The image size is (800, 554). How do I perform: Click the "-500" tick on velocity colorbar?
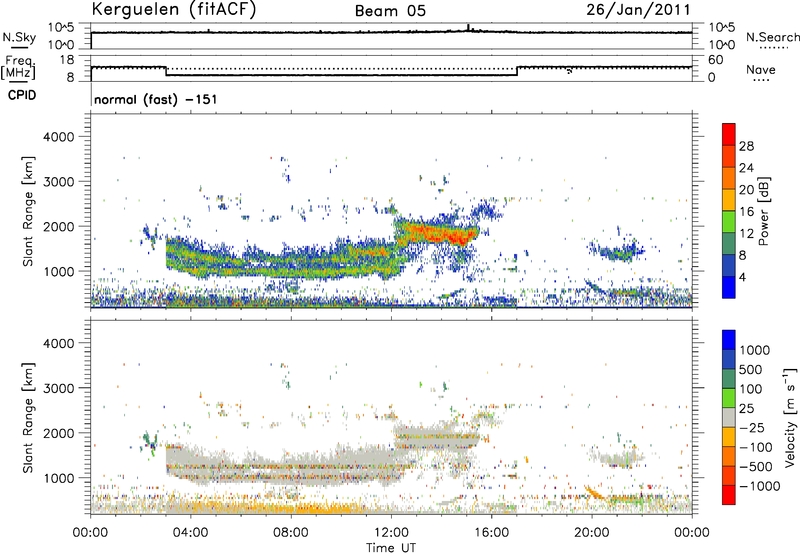755,467
